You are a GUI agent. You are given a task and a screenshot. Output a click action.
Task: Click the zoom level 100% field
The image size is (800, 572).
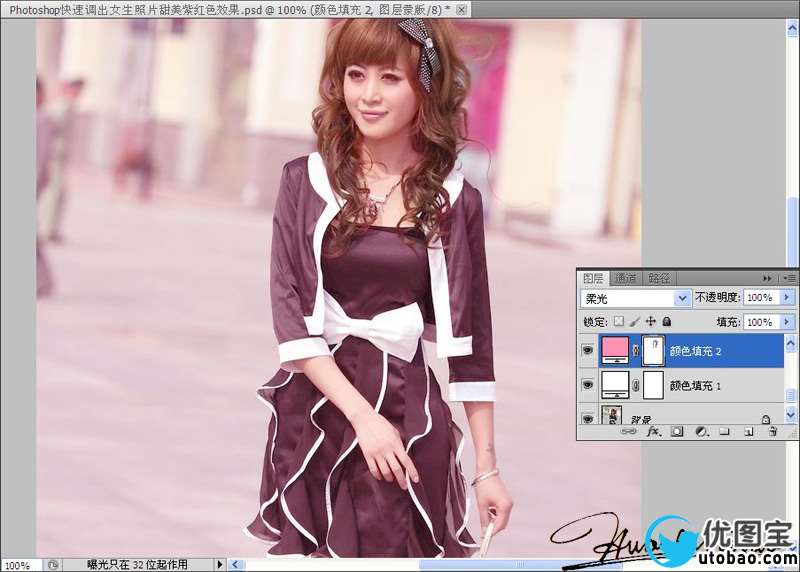pyautogui.click(x=20, y=565)
